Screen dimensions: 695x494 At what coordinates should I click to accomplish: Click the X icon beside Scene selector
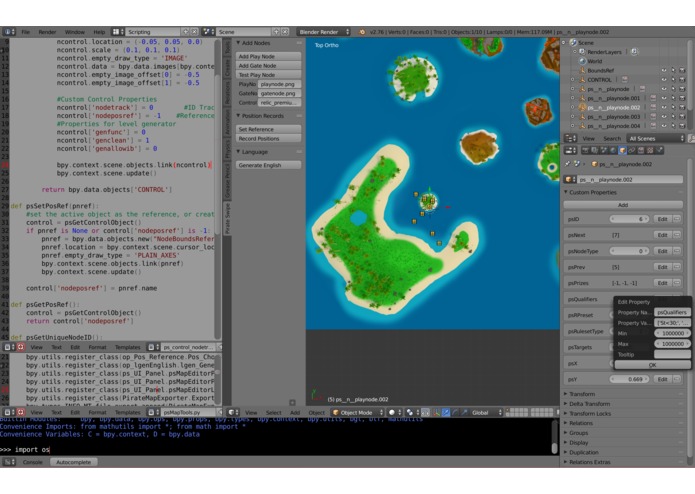(x=285, y=32)
